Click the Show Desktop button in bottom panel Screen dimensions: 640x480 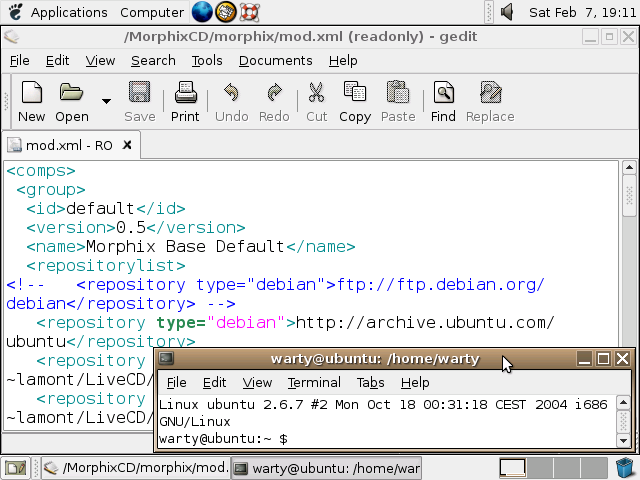(x=15, y=467)
